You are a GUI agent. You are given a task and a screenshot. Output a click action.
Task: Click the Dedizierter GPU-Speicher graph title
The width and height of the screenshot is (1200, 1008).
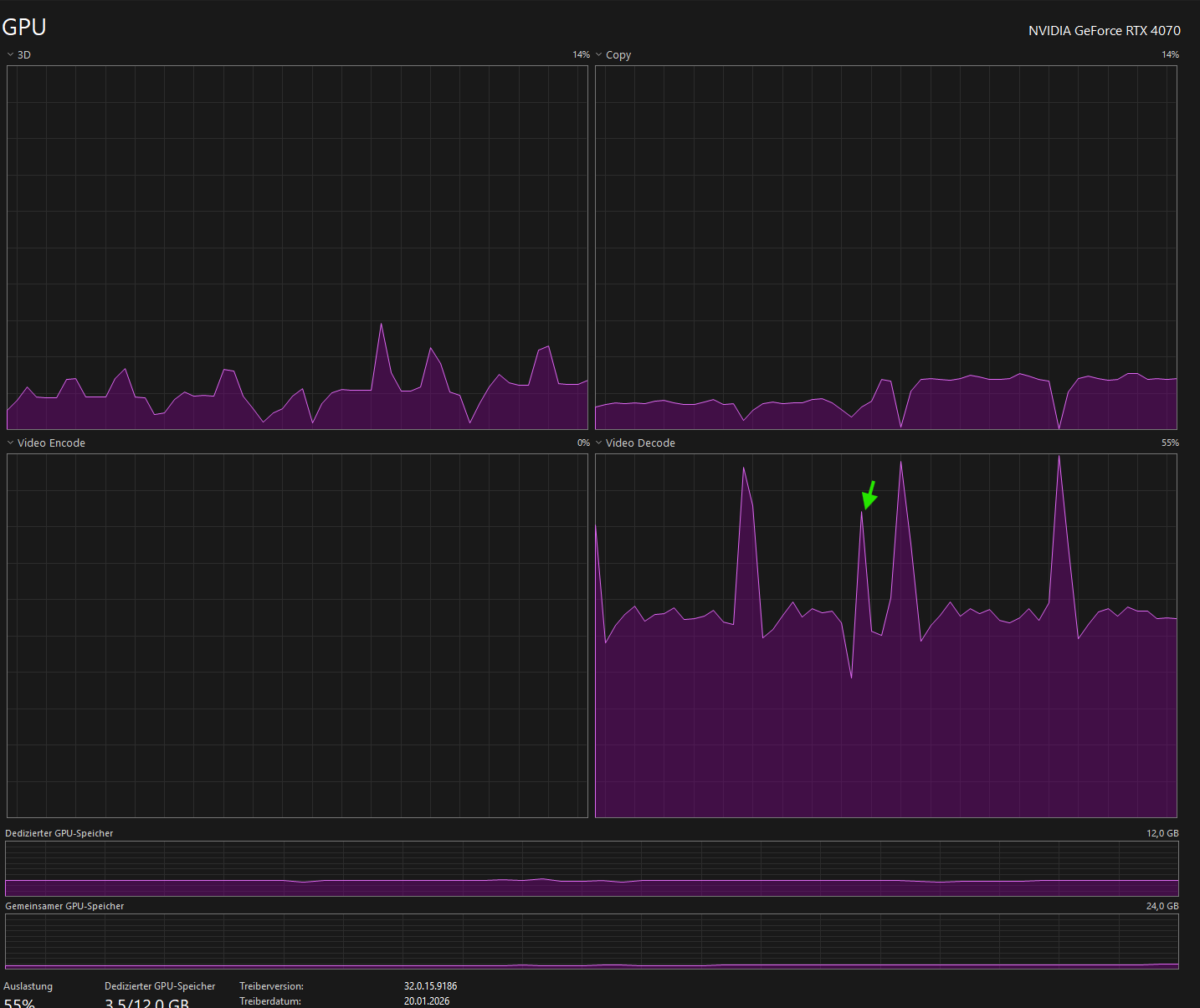click(x=59, y=833)
